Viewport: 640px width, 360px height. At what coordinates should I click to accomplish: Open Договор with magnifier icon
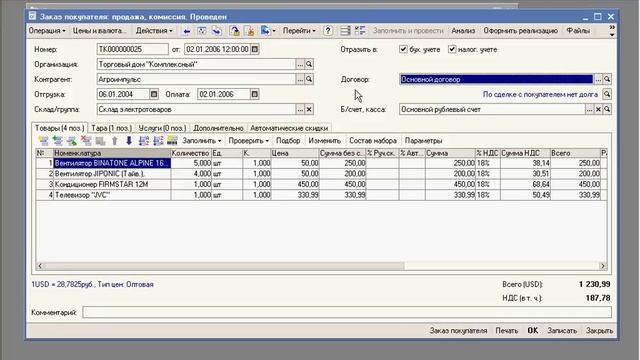[x=607, y=79]
